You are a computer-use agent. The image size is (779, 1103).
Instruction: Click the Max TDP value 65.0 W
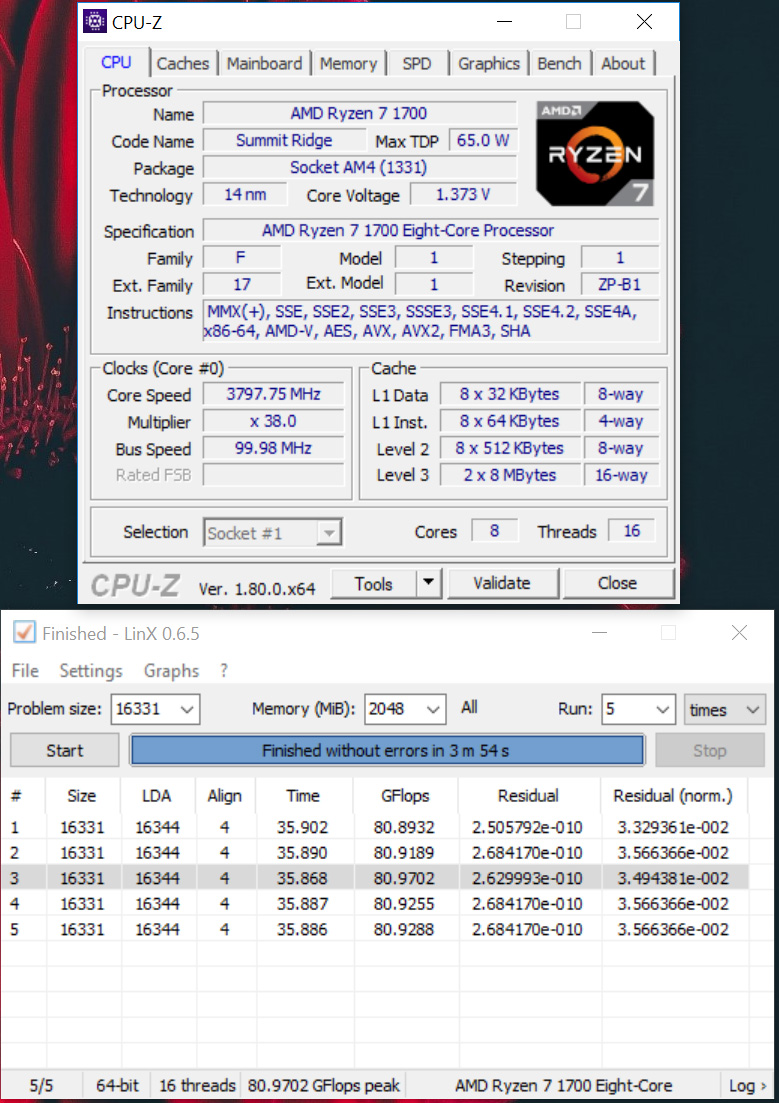(483, 140)
